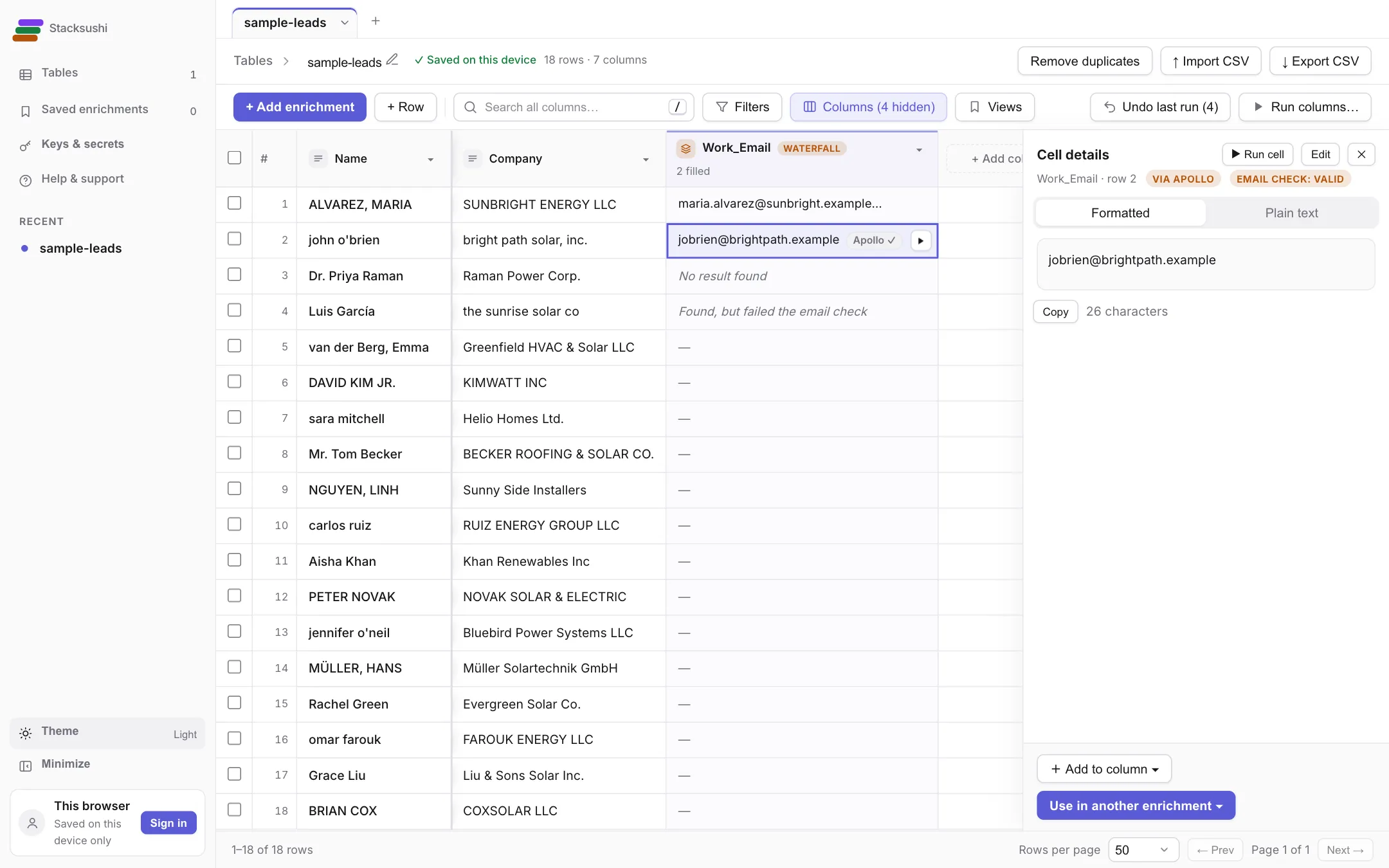1389x868 pixels.
Task: Check the box for Aisha Khan row
Action: click(235, 560)
